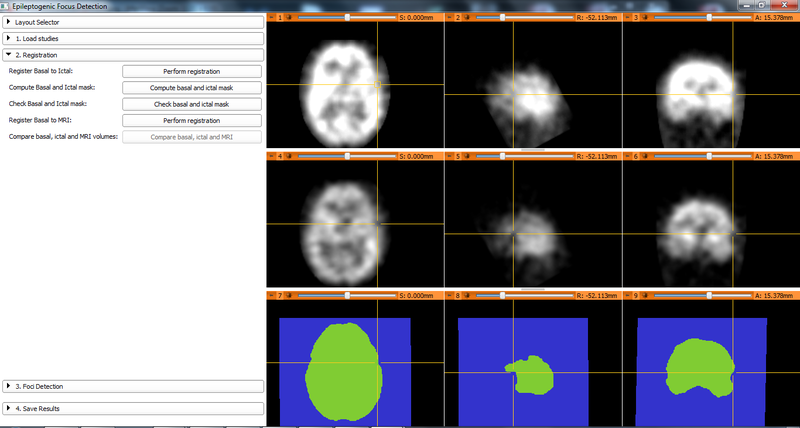
Task: Click Perform registration for Basal to Ictal
Action: click(x=191, y=72)
